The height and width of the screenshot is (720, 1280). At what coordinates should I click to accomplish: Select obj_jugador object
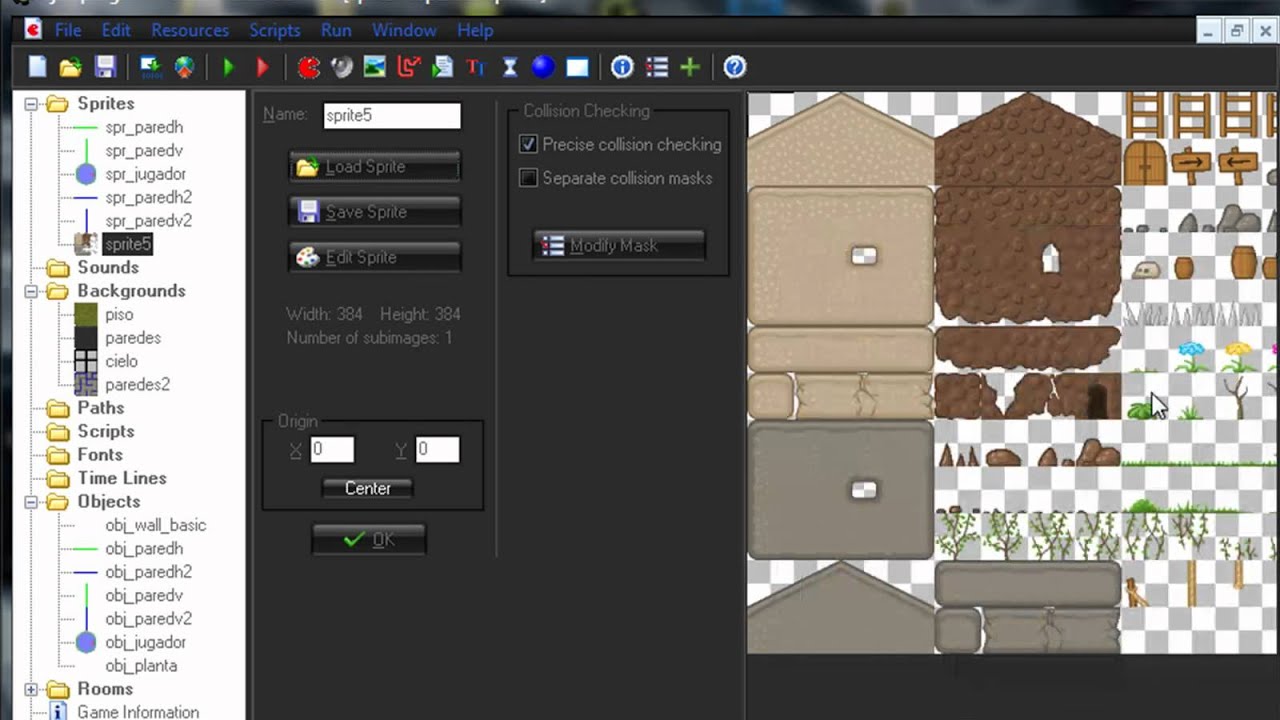[x=145, y=642]
